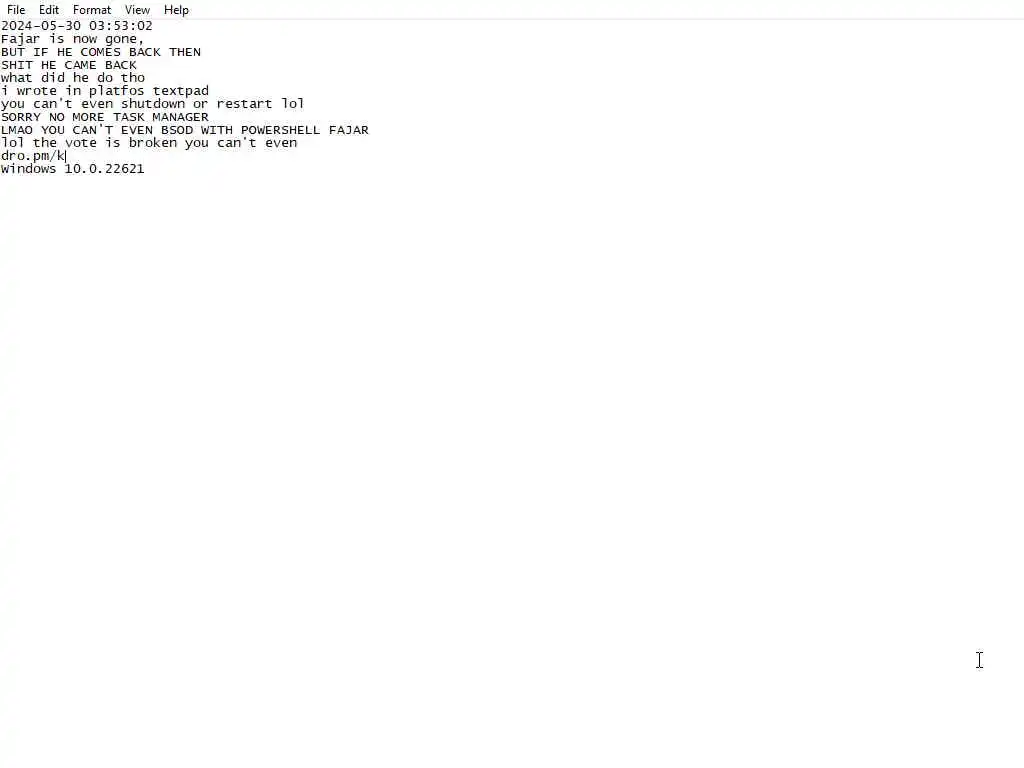Click the word 'textpad' in the text
The height and width of the screenshot is (768, 1024).
[180, 91]
